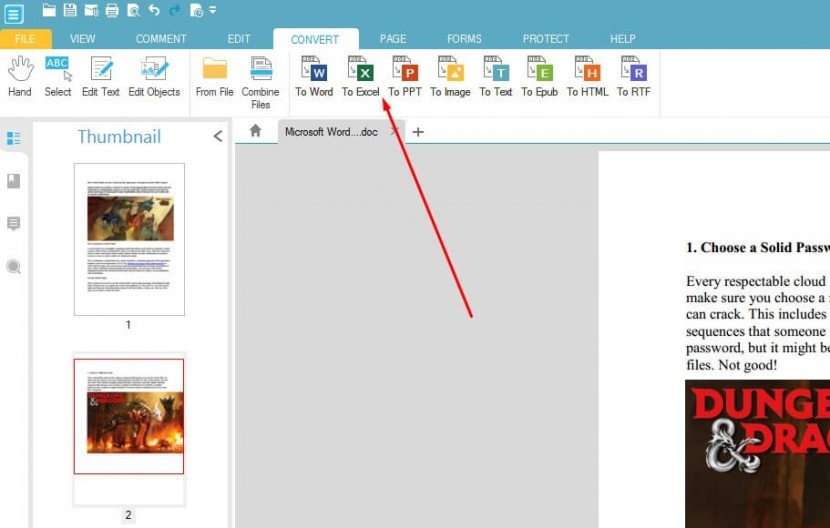The height and width of the screenshot is (528, 830).
Task: Select the Hand tool
Action: tap(20, 77)
